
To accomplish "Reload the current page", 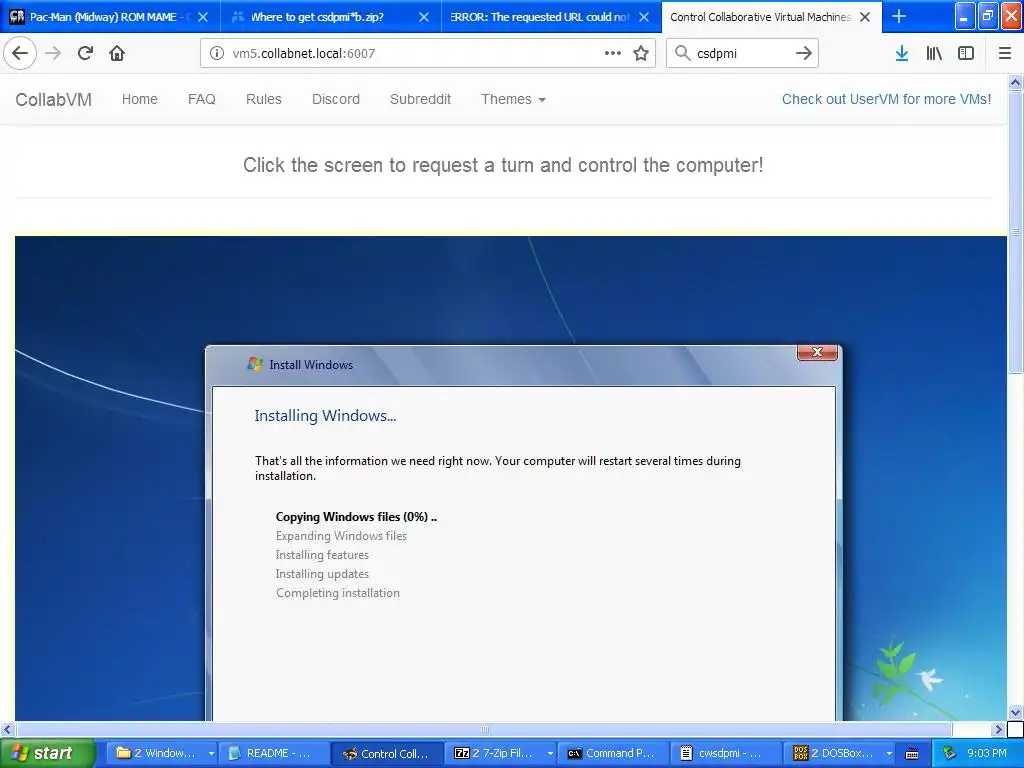I will click(85, 53).
